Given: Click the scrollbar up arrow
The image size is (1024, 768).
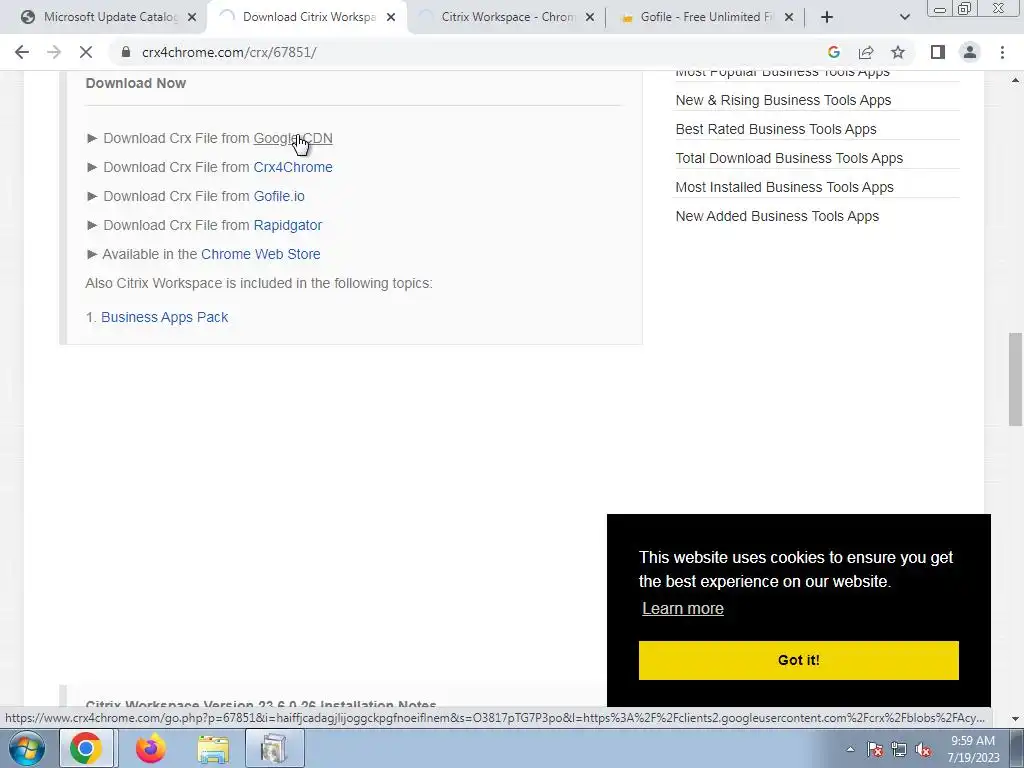Looking at the screenshot, I should pos(1015,80).
